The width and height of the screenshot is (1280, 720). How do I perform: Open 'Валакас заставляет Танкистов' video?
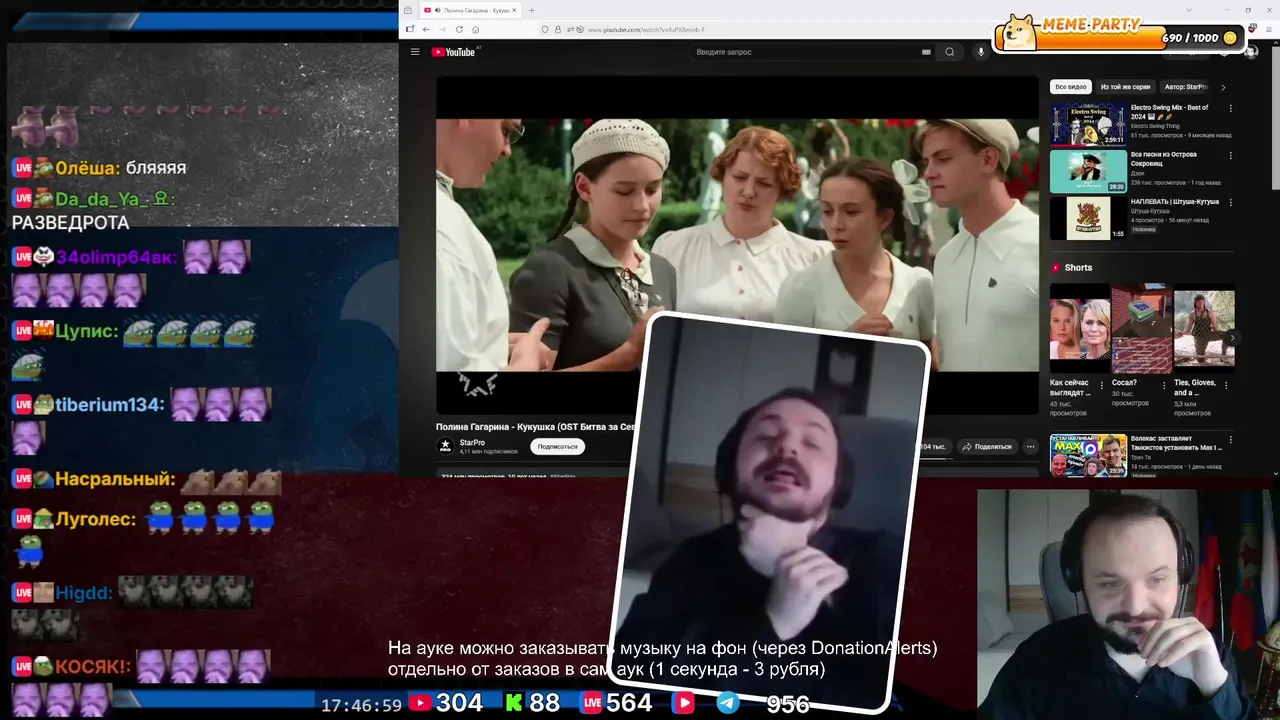(1088, 455)
